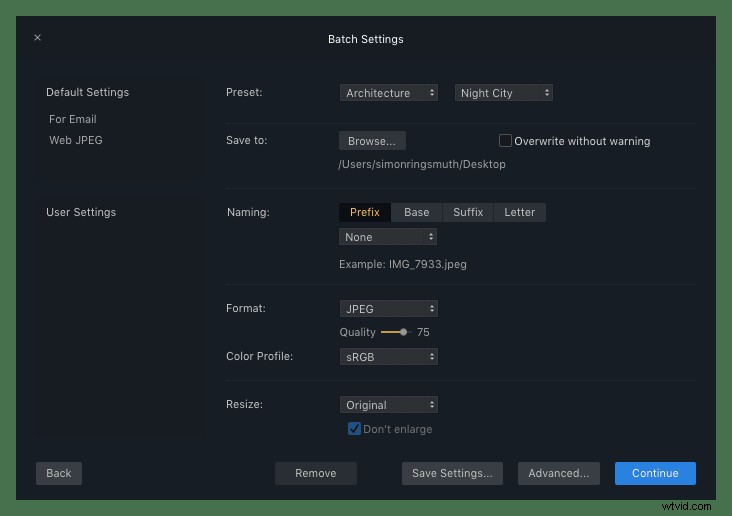Go Back to the previous step
732x516 pixels.
pos(59,473)
